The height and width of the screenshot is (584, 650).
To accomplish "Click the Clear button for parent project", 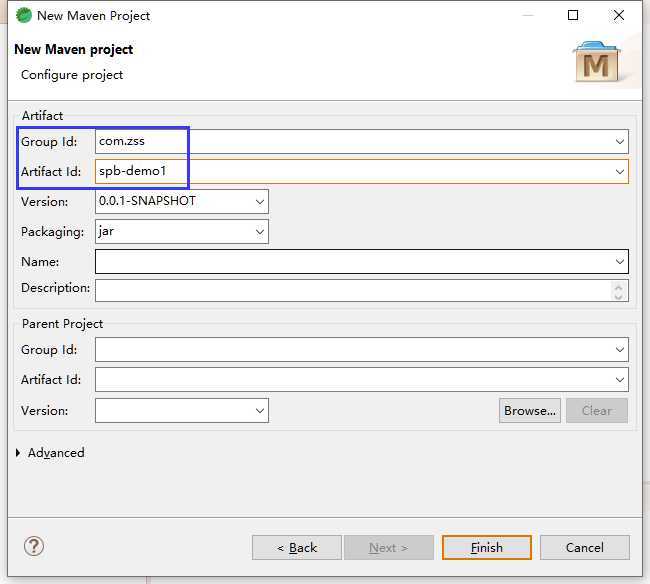I will tap(597, 411).
